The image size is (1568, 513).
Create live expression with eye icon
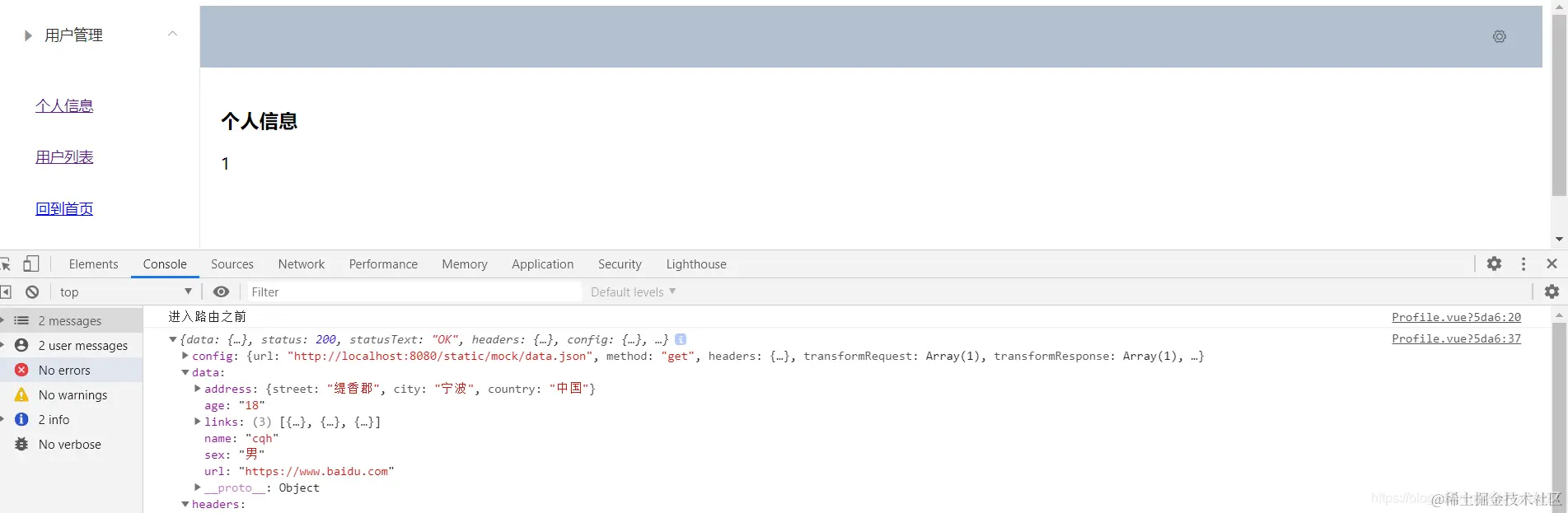click(x=221, y=291)
